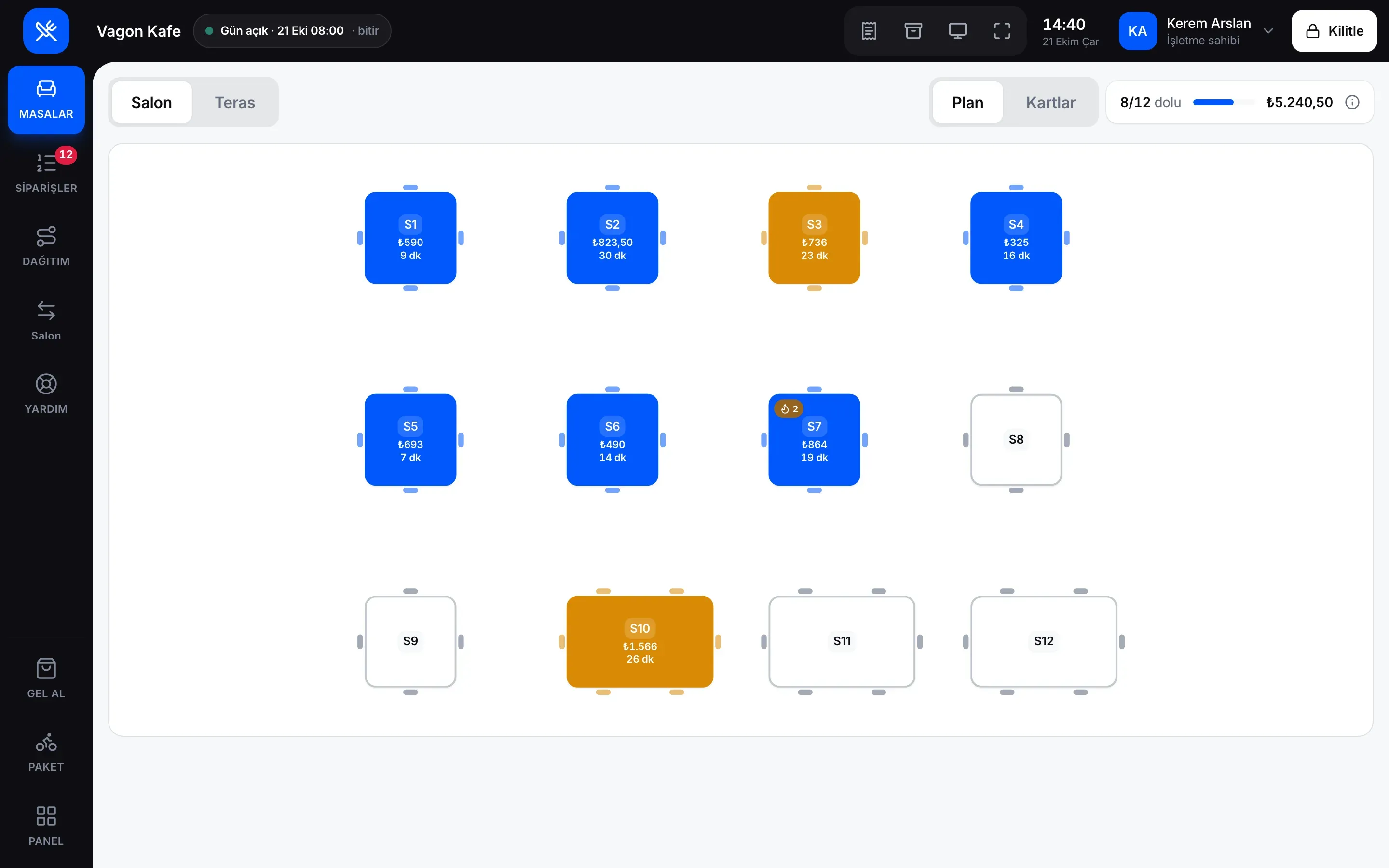Screen dimensions: 1389x868
Task: Expand the Kerem Arslan user menu chevron
Action: (x=1268, y=31)
